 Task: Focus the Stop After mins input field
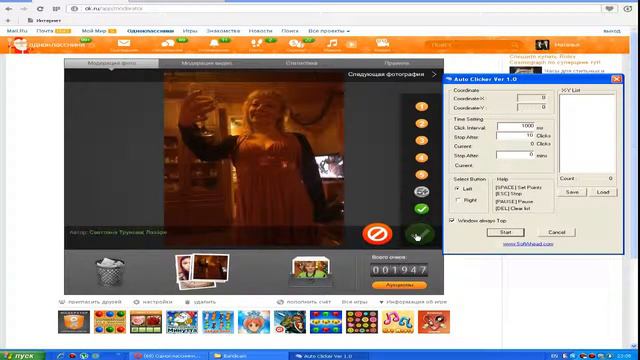tap(516, 155)
